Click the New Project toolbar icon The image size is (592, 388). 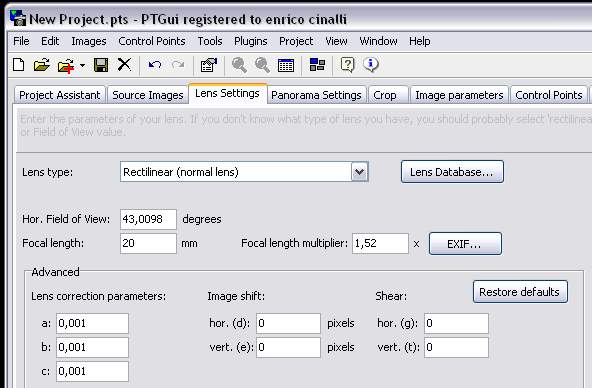coord(18,65)
